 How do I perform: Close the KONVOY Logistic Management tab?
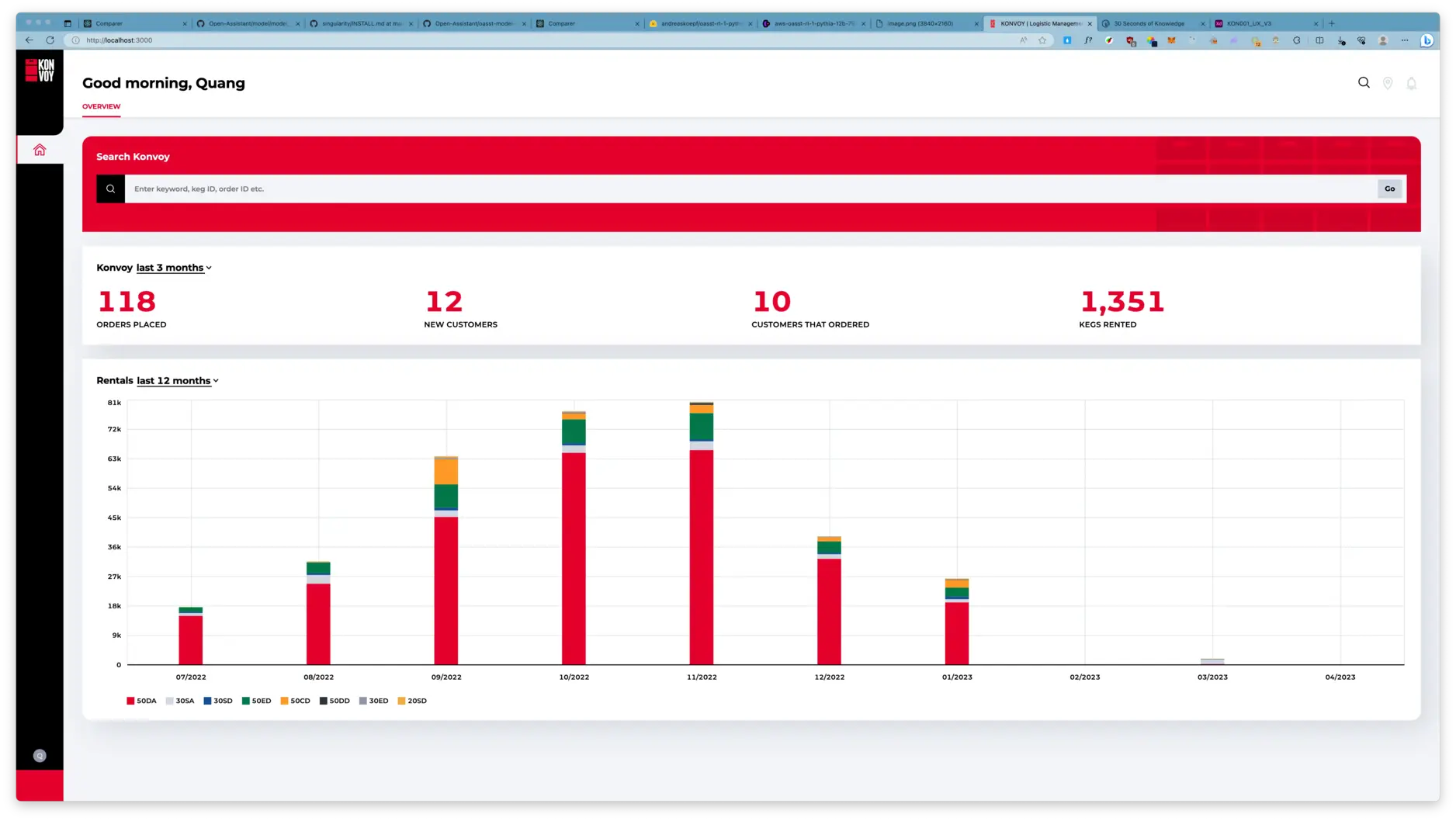1090,24
